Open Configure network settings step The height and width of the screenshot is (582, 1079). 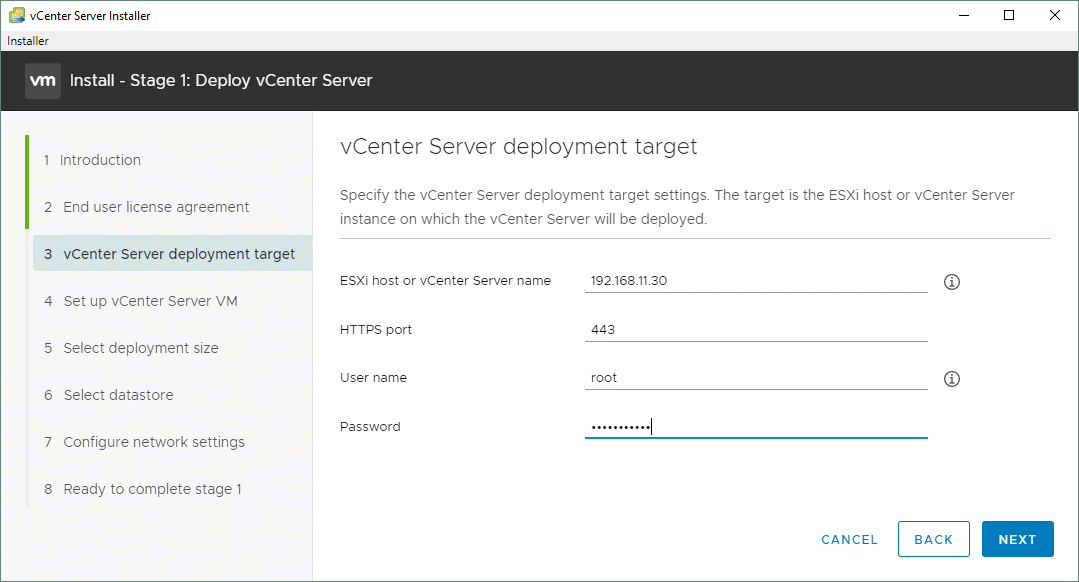point(153,442)
